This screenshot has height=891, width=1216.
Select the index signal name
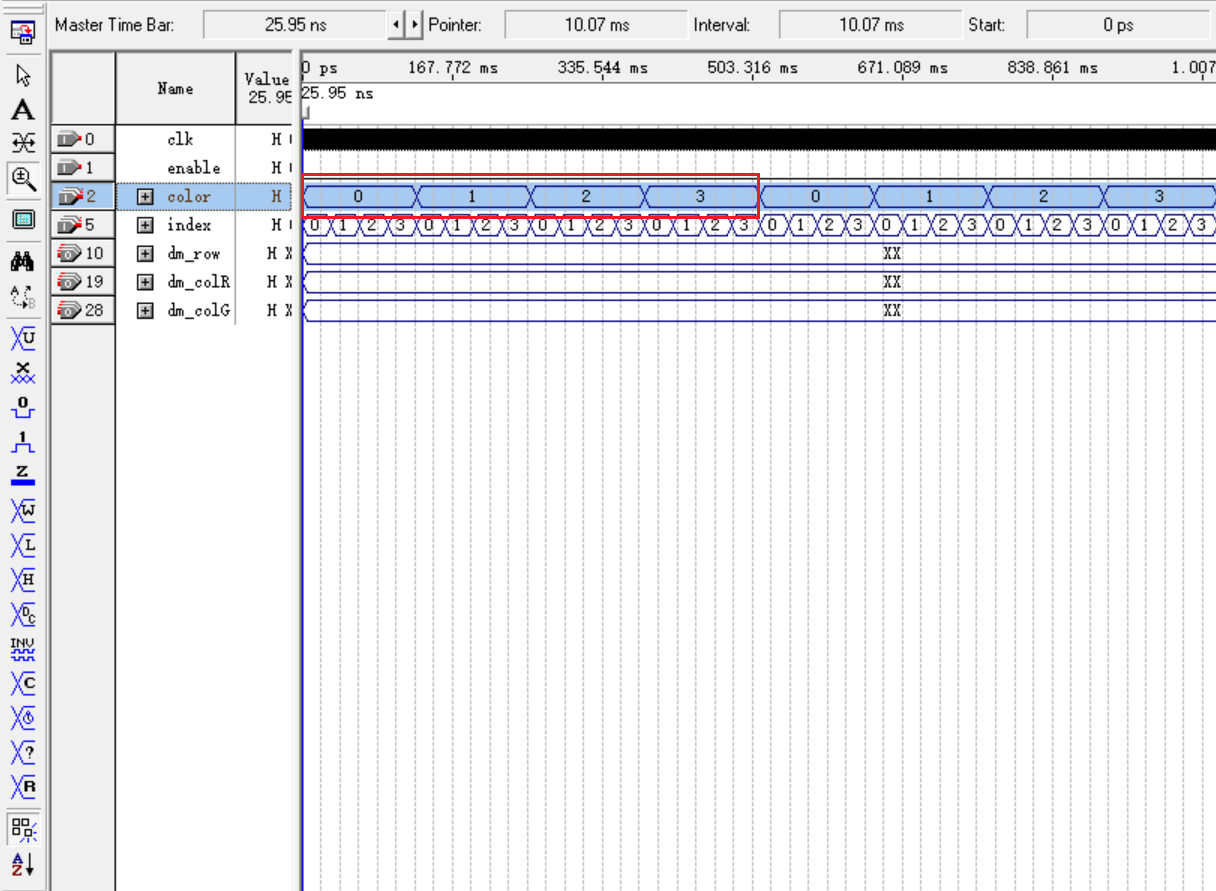(189, 225)
